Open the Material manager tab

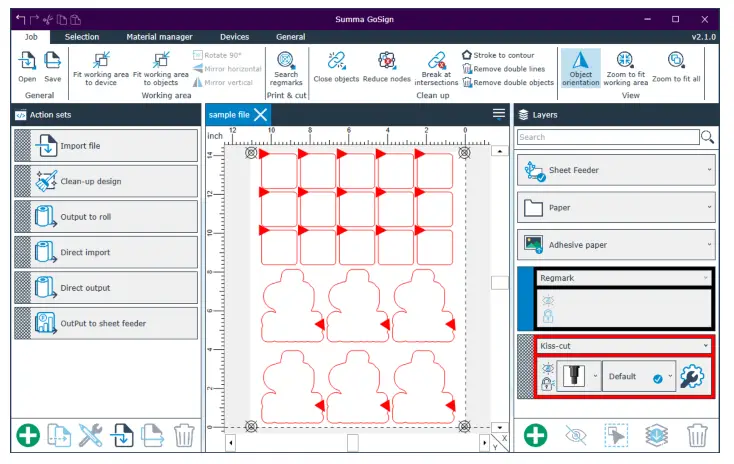pos(159,37)
